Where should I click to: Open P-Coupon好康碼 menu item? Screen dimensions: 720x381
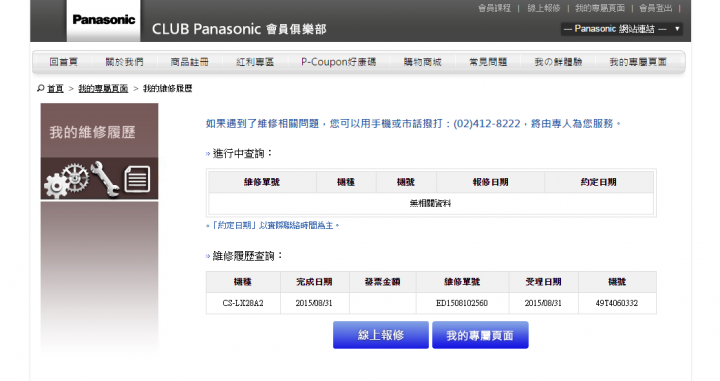coord(338,62)
